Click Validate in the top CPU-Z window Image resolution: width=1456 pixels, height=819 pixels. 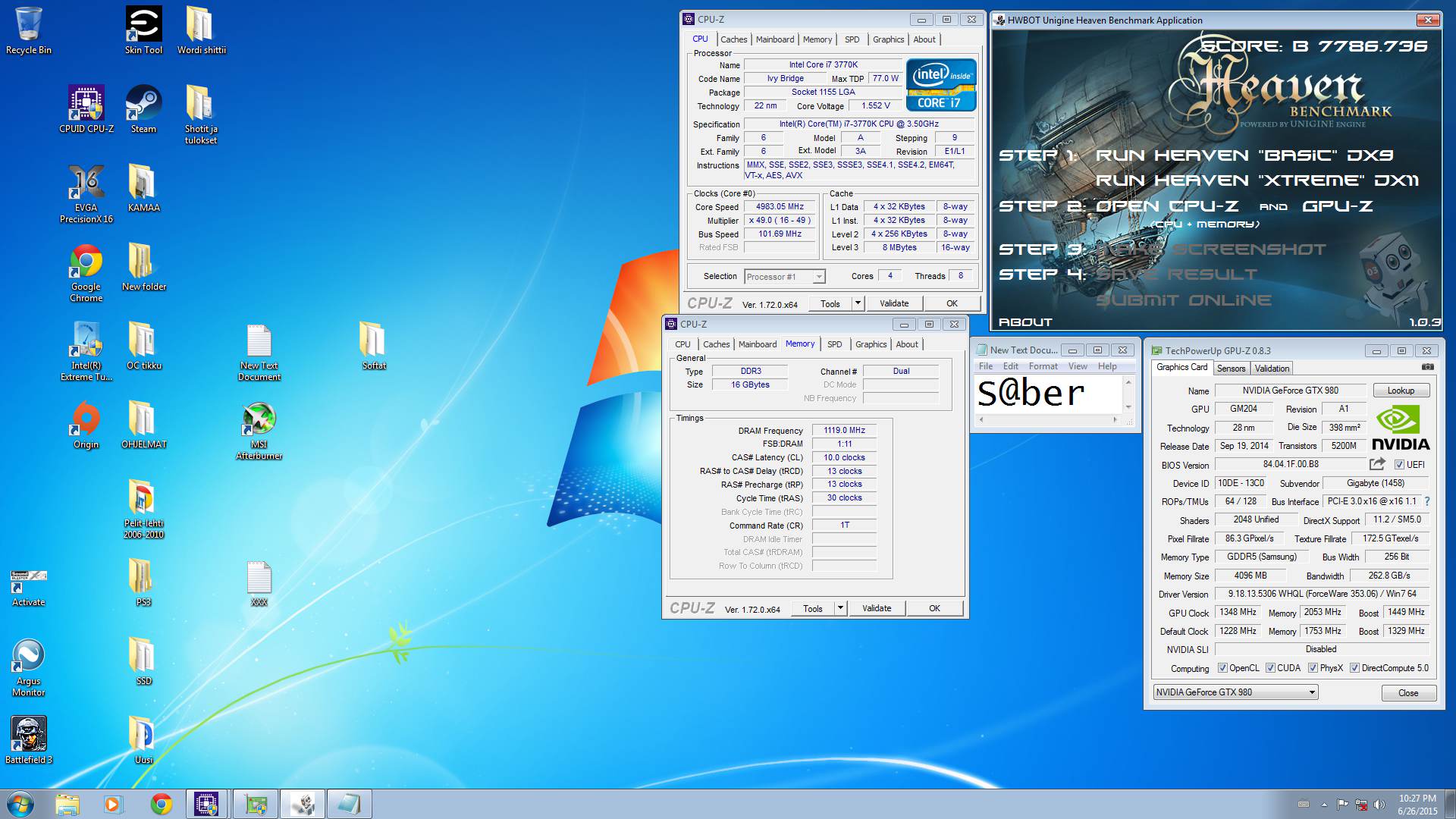pos(893,303)
